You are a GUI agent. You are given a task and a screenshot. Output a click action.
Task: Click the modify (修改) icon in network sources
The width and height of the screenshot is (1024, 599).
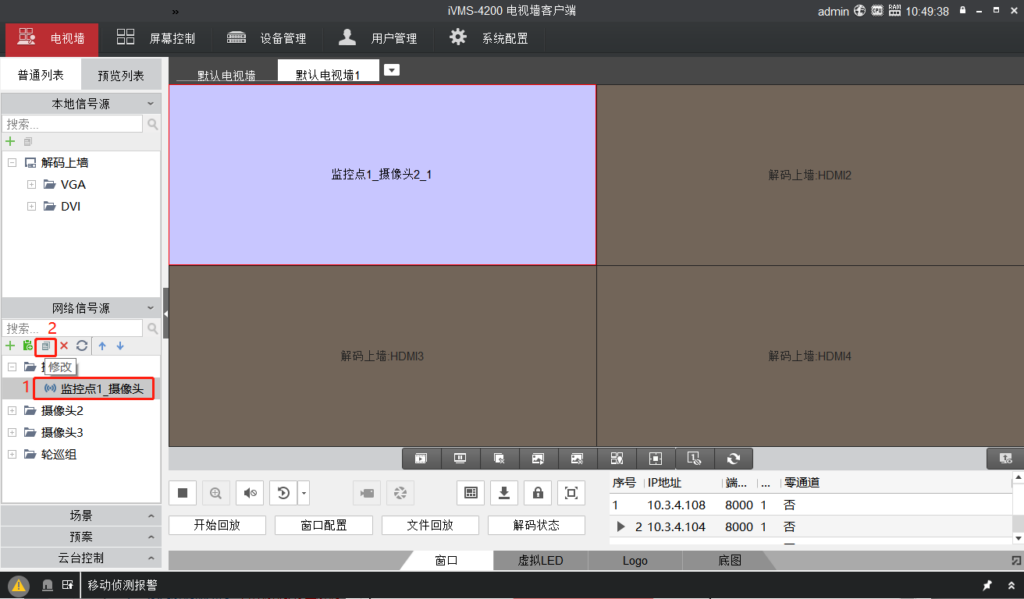(45, 346)
